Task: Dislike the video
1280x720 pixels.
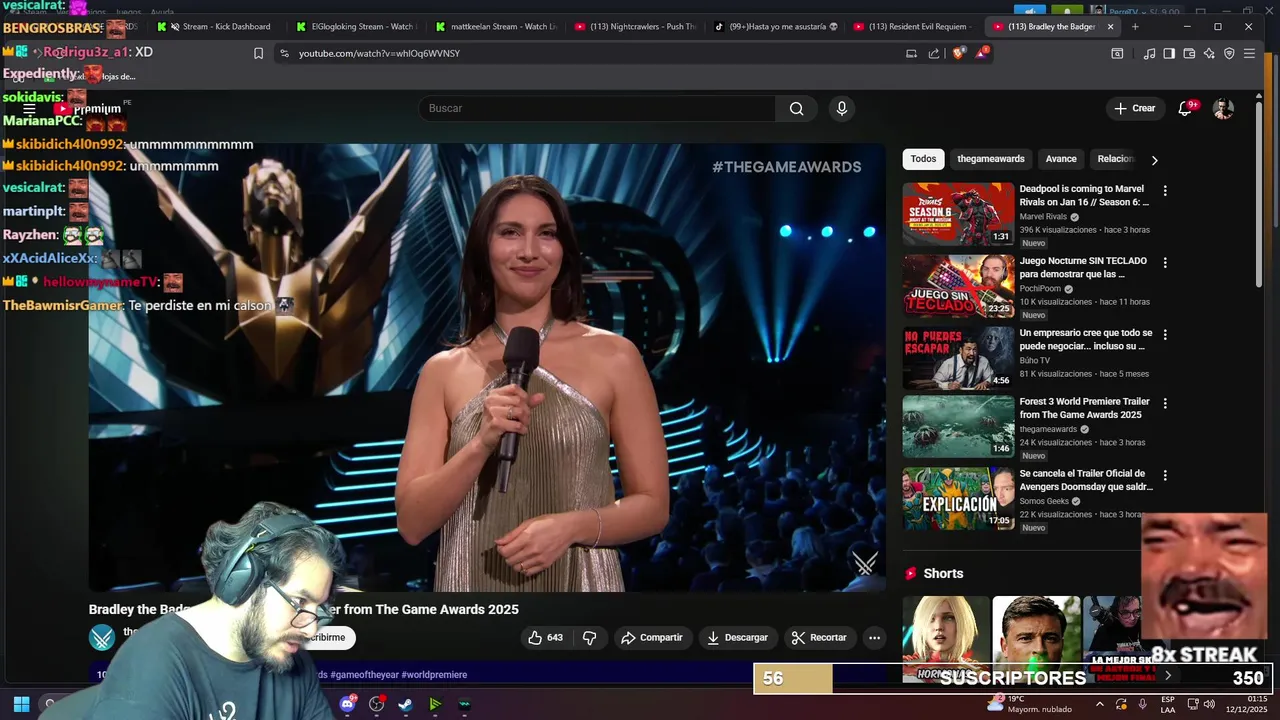Action: (589, 637)
